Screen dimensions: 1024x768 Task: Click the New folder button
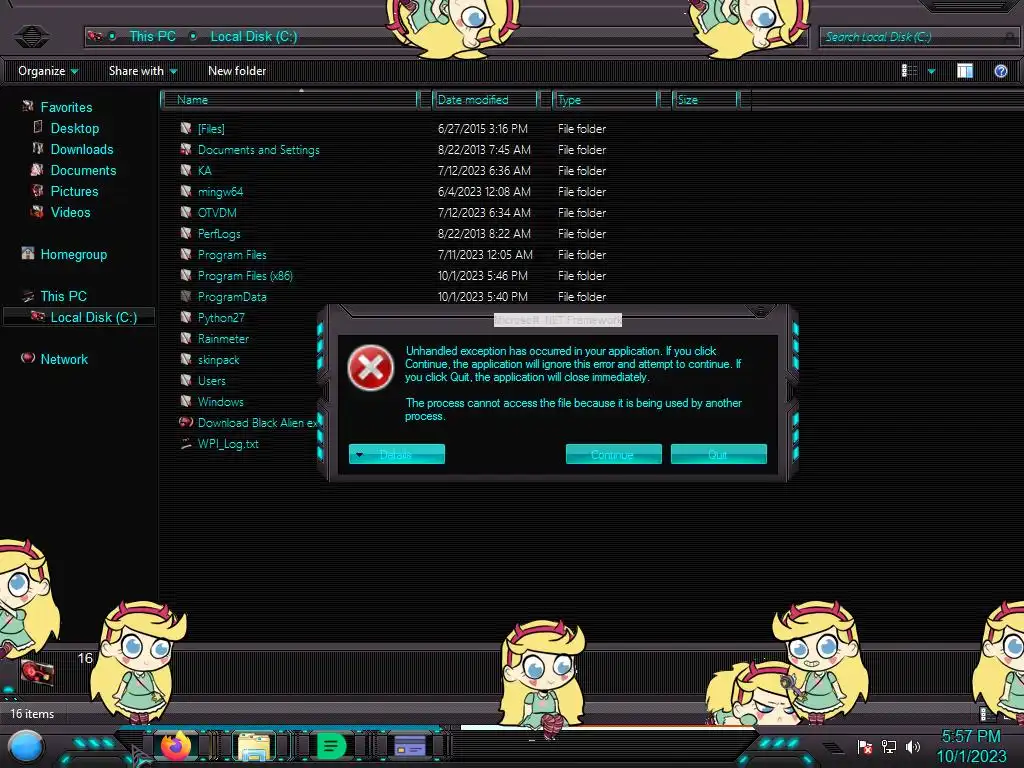pyautogui.click(x=236, y=71)
